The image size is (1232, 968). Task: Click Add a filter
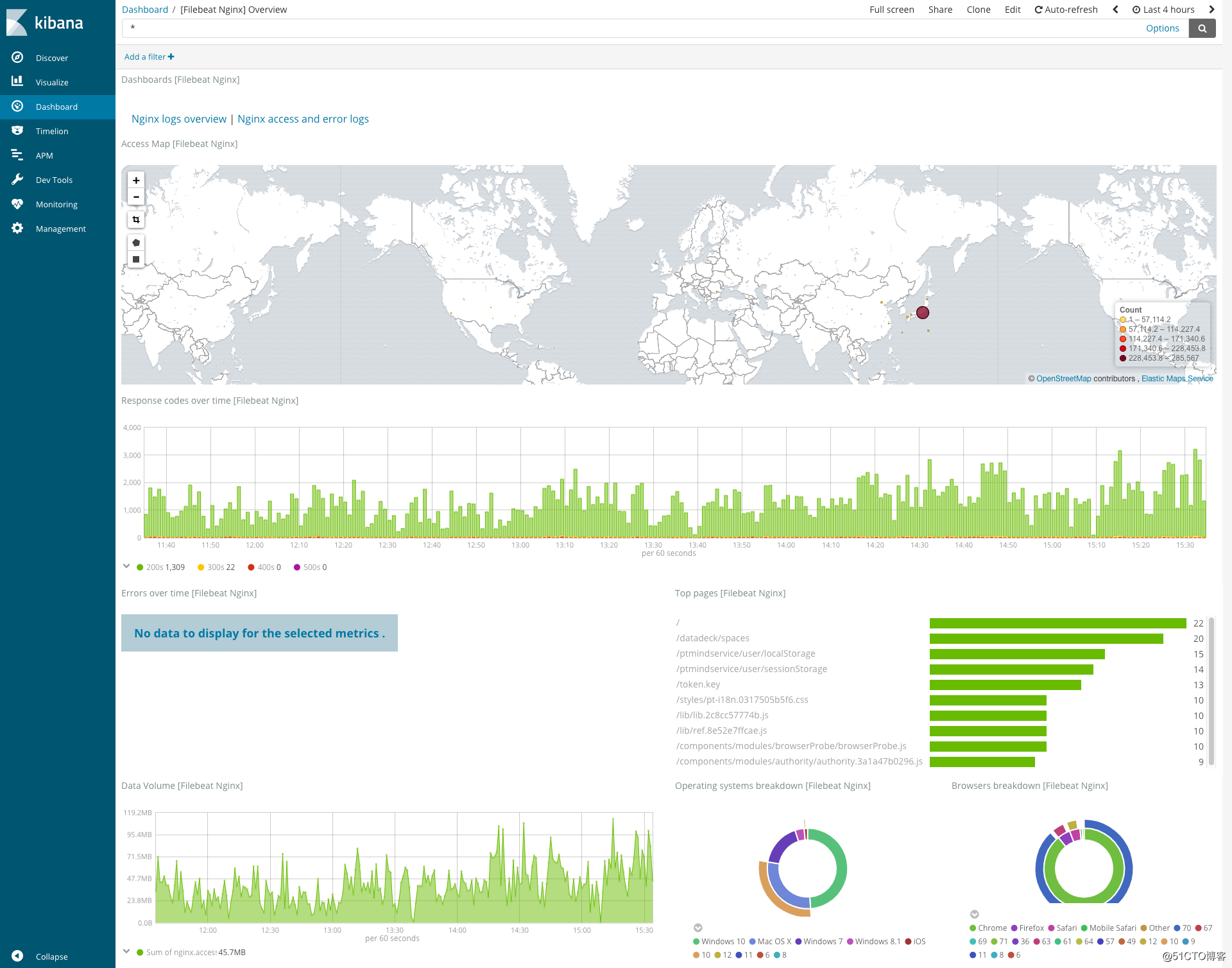[x=149, y=56]
